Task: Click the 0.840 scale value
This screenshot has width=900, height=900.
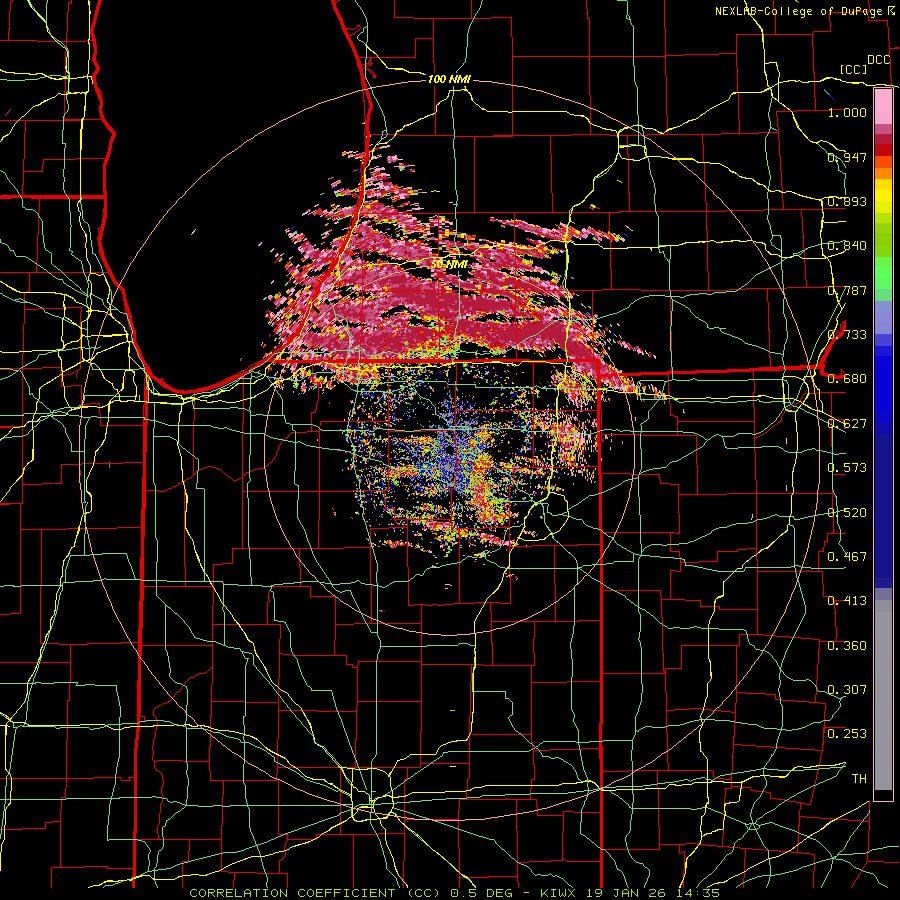Action: pyautogui.click(x=847, y=246)
